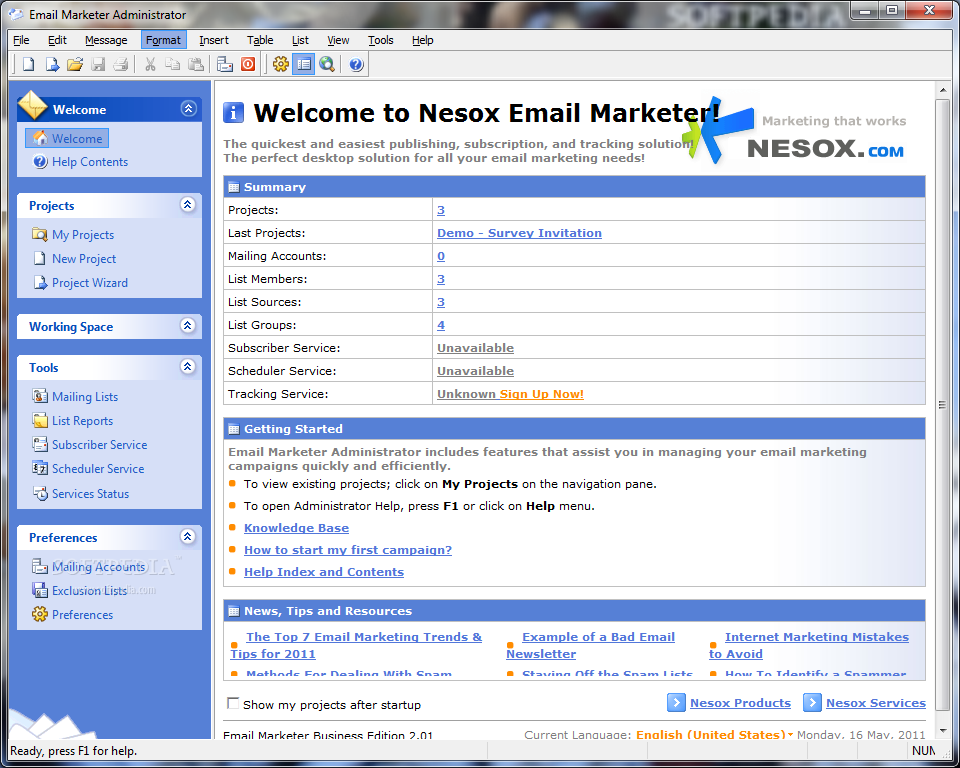Open Mailing Accounts in Preferences sidebar
The width and height of the screenshot is (960, 768).
tap(98, 567)
